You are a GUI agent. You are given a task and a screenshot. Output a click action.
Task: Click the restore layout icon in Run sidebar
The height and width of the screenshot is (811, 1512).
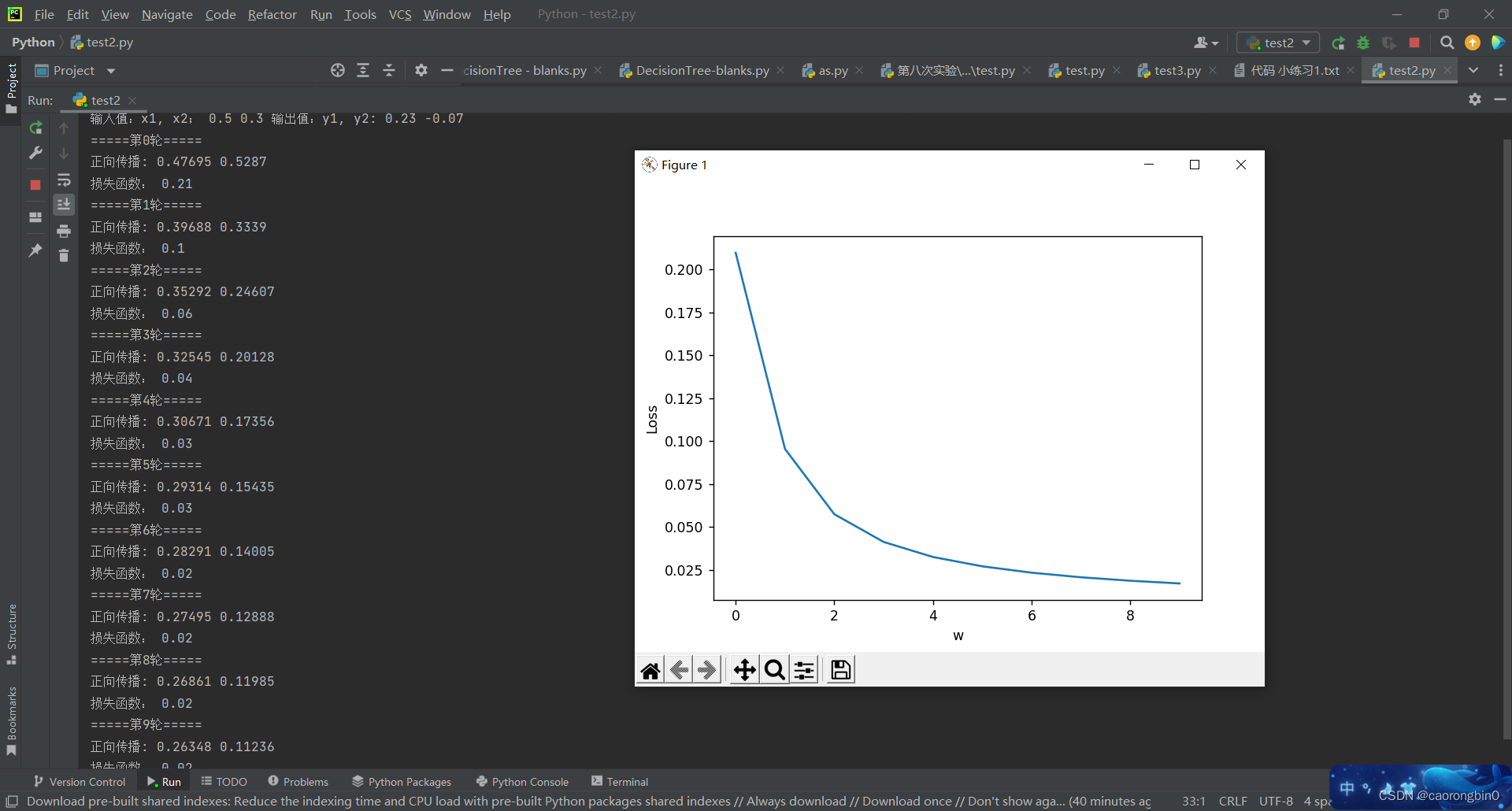point(35,217)
